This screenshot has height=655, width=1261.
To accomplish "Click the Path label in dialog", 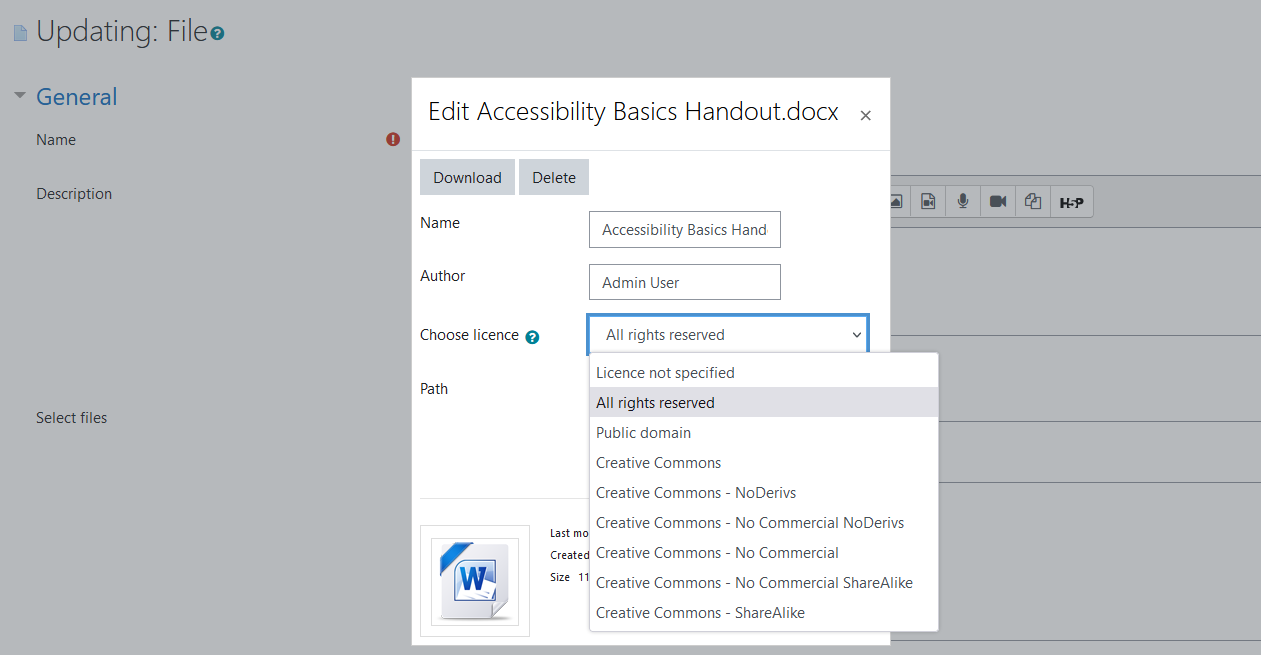I will [434, 388].
